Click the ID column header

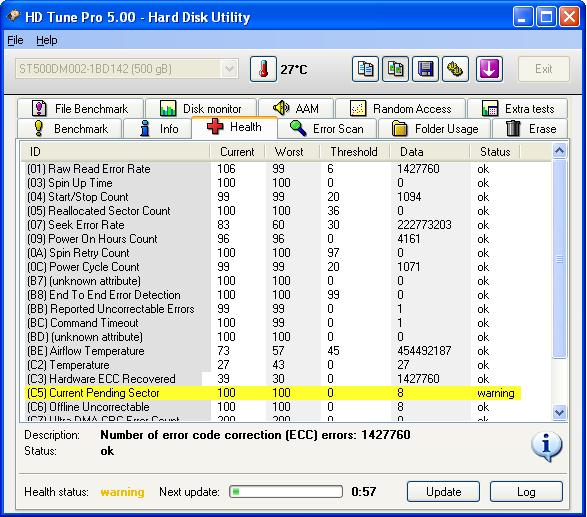115,152
